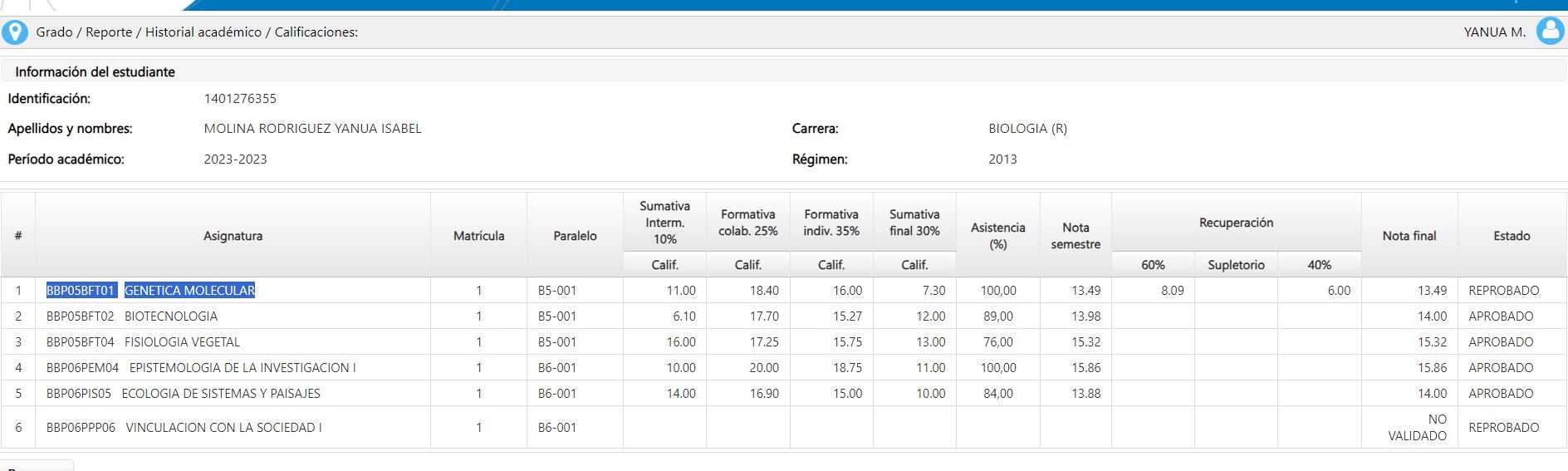Click the FISIOLOGIA VEGETAL subject row
The width and height of the screenshot is (1568, 471).
point(784,342)
